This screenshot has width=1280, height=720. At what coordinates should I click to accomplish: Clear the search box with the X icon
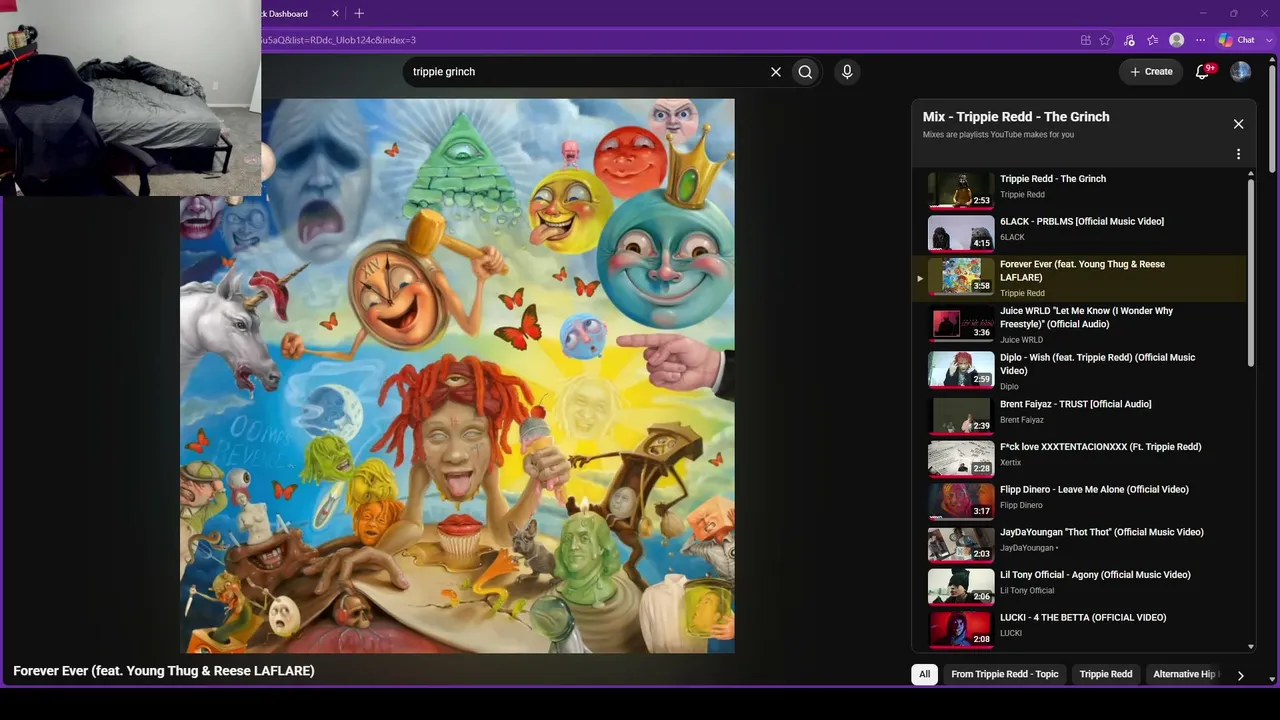[775, 72]
